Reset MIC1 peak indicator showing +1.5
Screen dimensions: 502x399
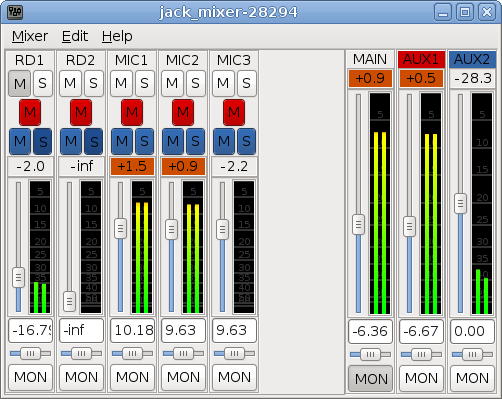[132, 166]
